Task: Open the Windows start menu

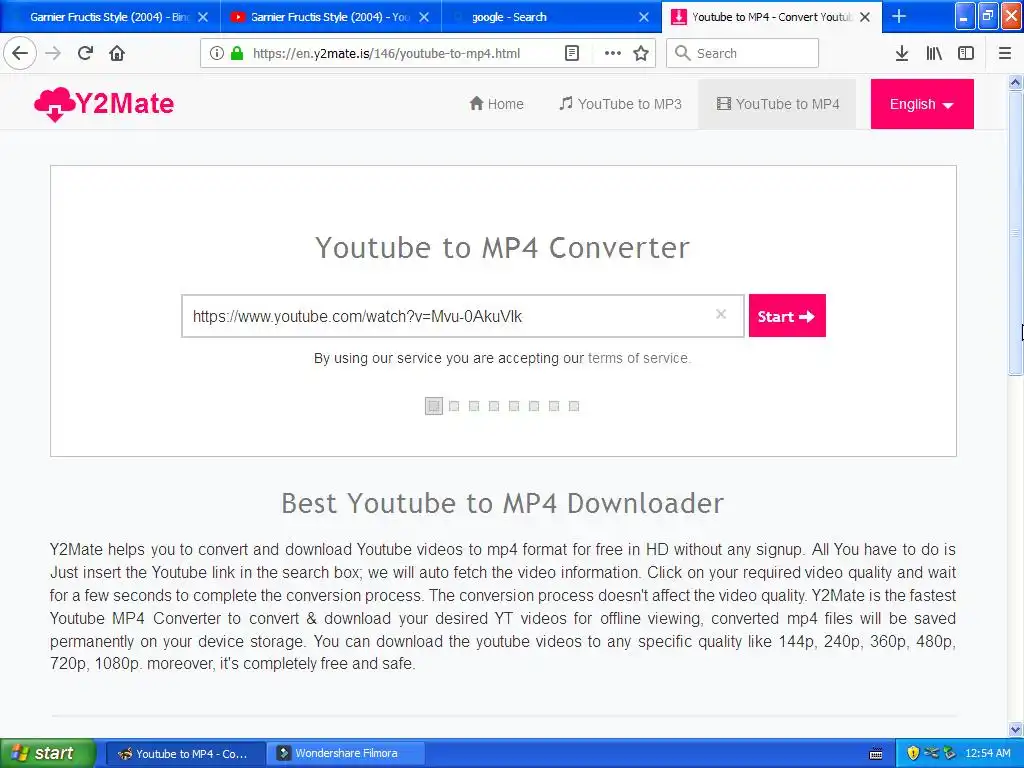Action: (x=48, y=753)
